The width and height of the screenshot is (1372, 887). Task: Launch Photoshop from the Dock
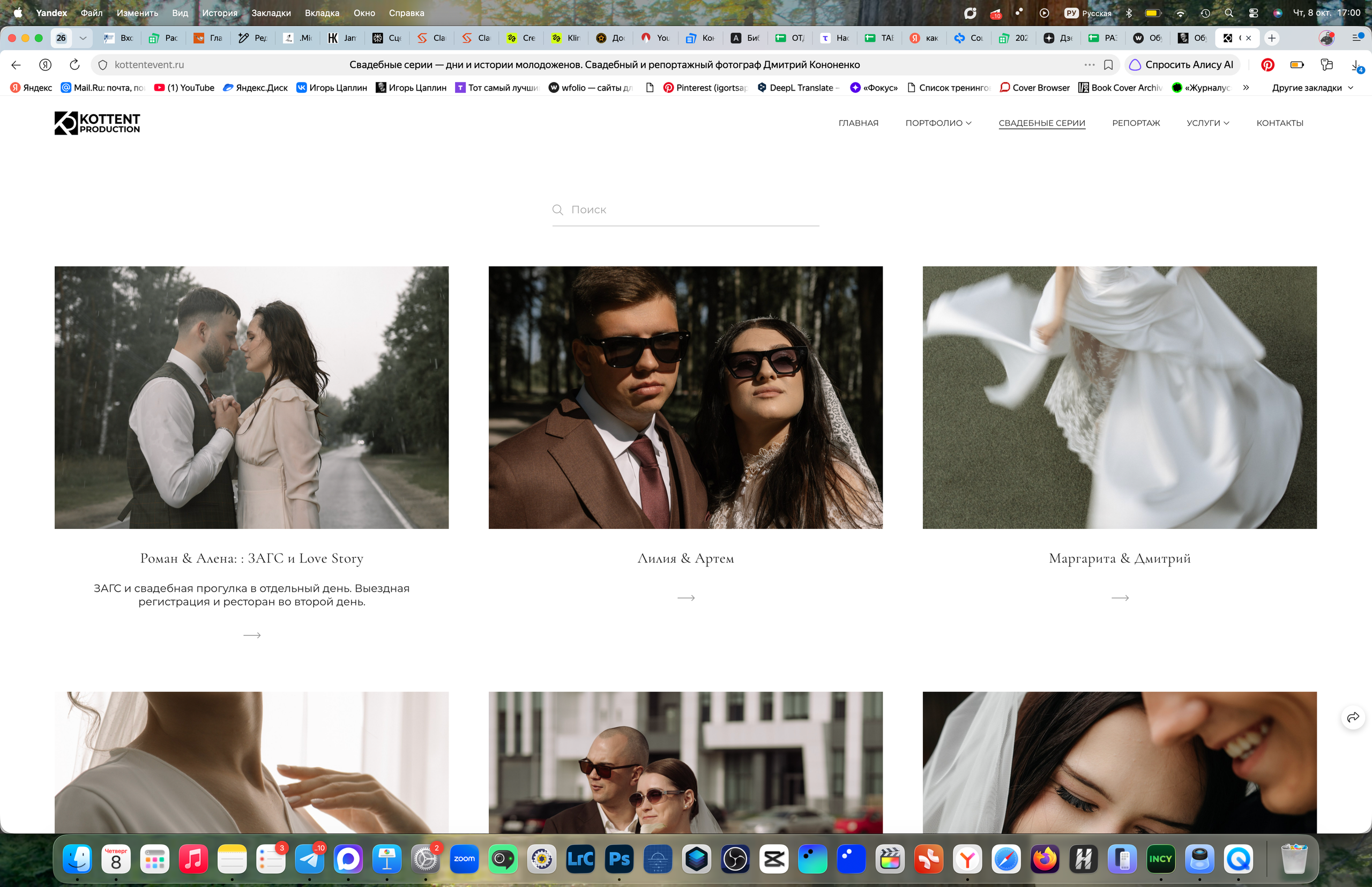click(x=619, y=859)
